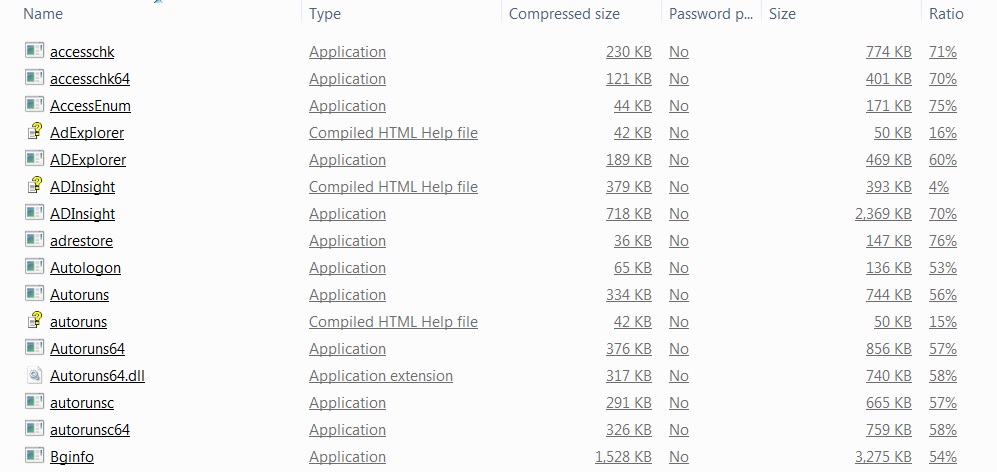Click the AdExplorer help file icon
This screenshot has width=997, height=472.
click(35, 132)
